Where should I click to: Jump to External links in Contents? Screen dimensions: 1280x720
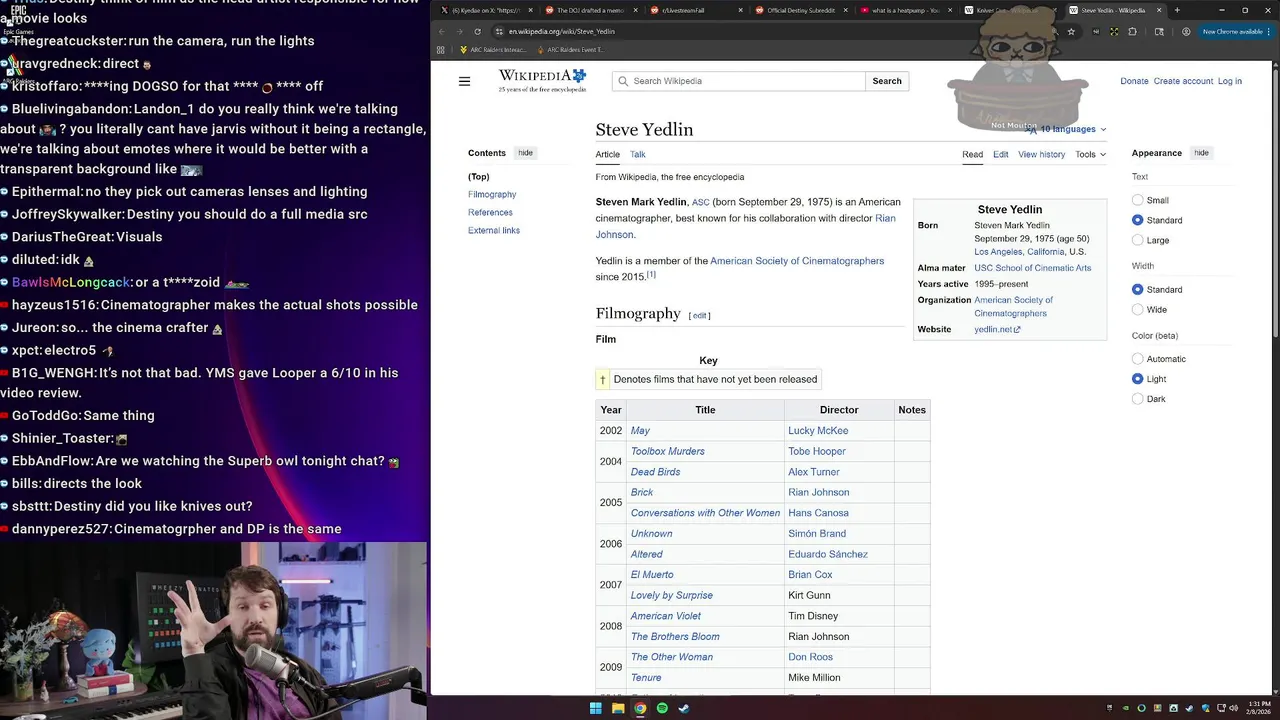coord(494,230)
